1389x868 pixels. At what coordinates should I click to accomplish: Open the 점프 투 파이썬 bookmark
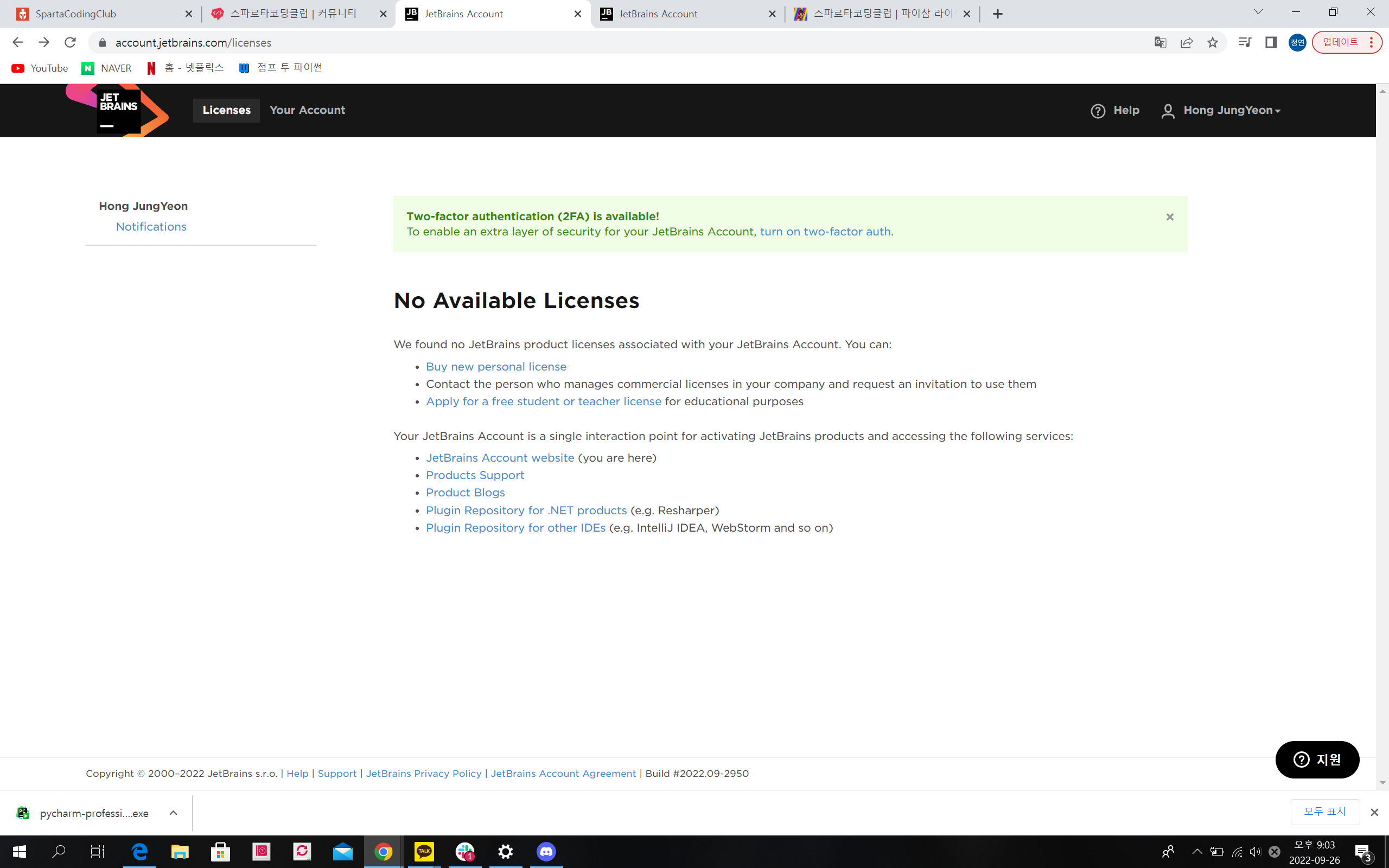(281, 68)
